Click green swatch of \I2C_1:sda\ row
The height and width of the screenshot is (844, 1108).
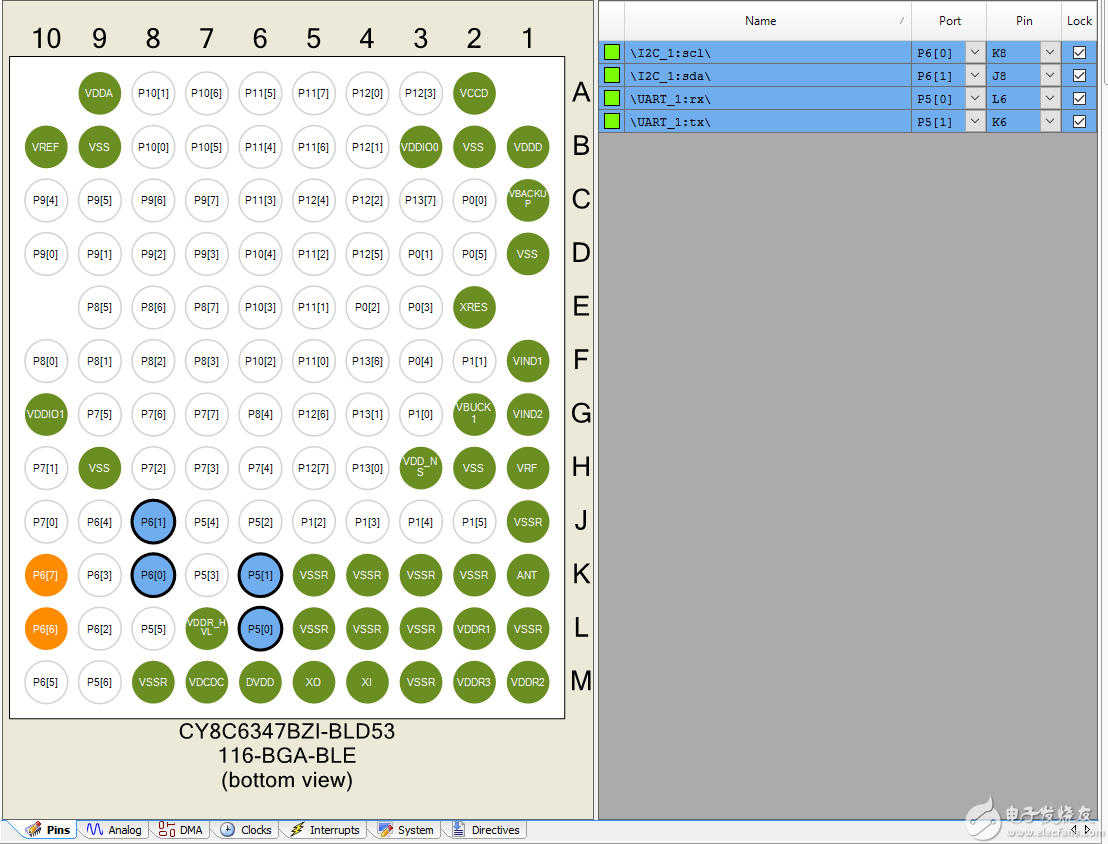pyautogui.click(x=612, y=75)
